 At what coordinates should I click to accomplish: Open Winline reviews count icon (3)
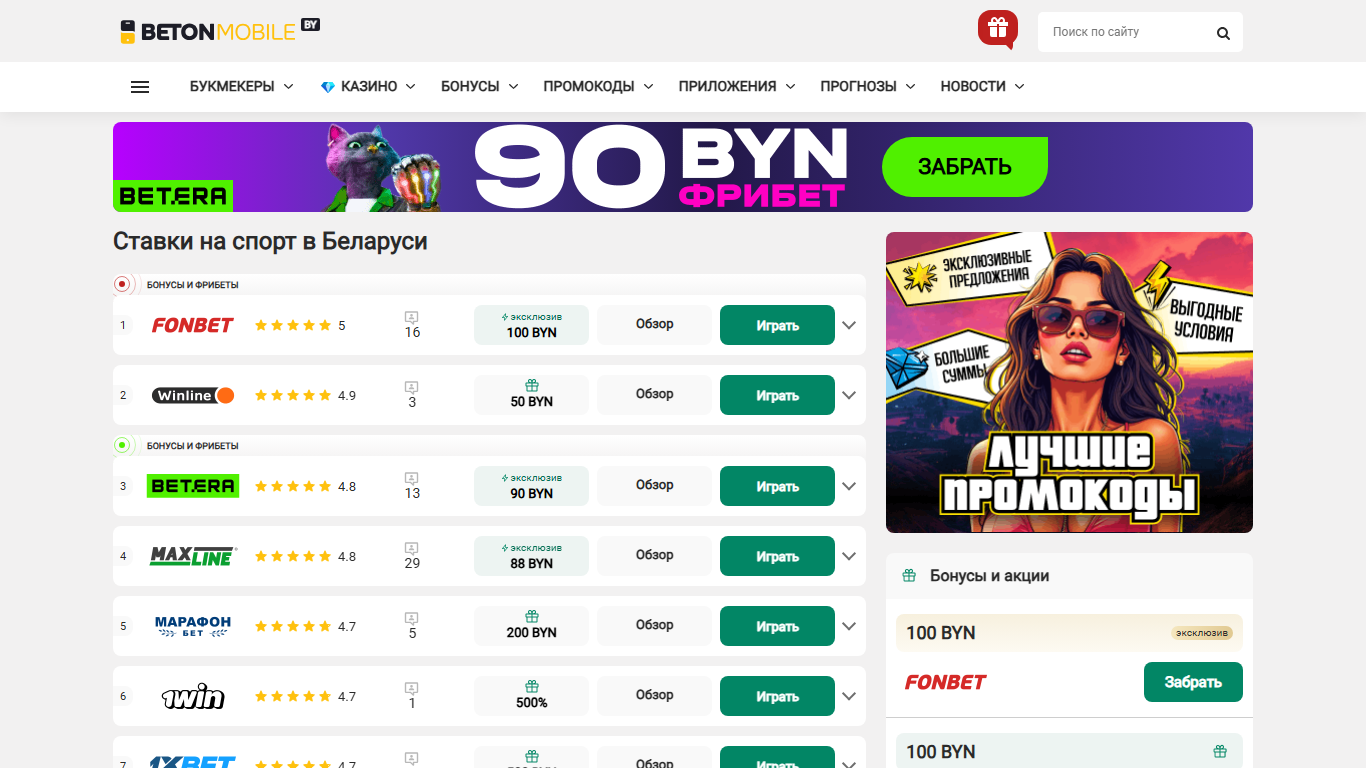click(x=412, y=395)
